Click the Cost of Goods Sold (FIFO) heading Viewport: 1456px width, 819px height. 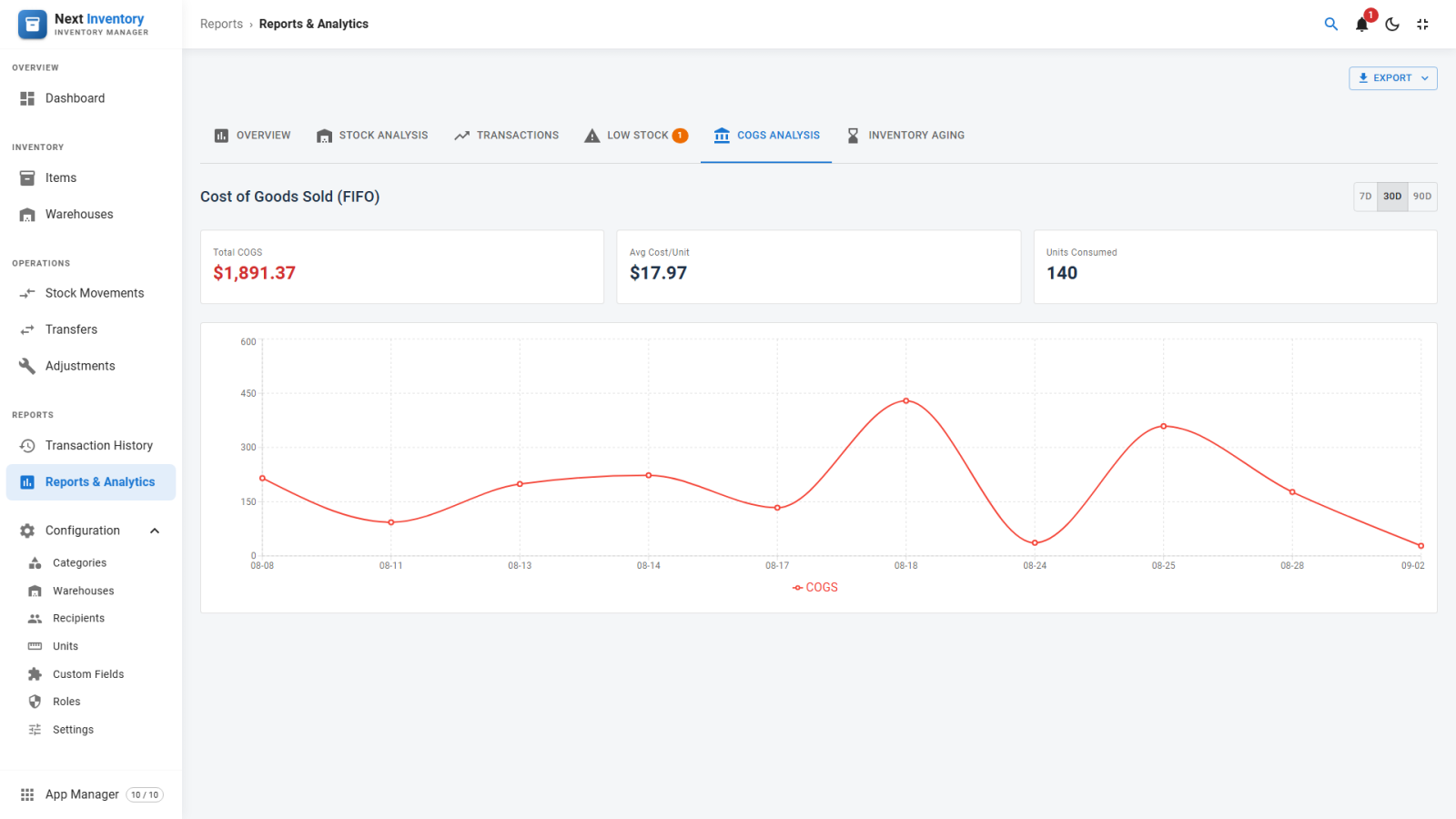[290, 197]
